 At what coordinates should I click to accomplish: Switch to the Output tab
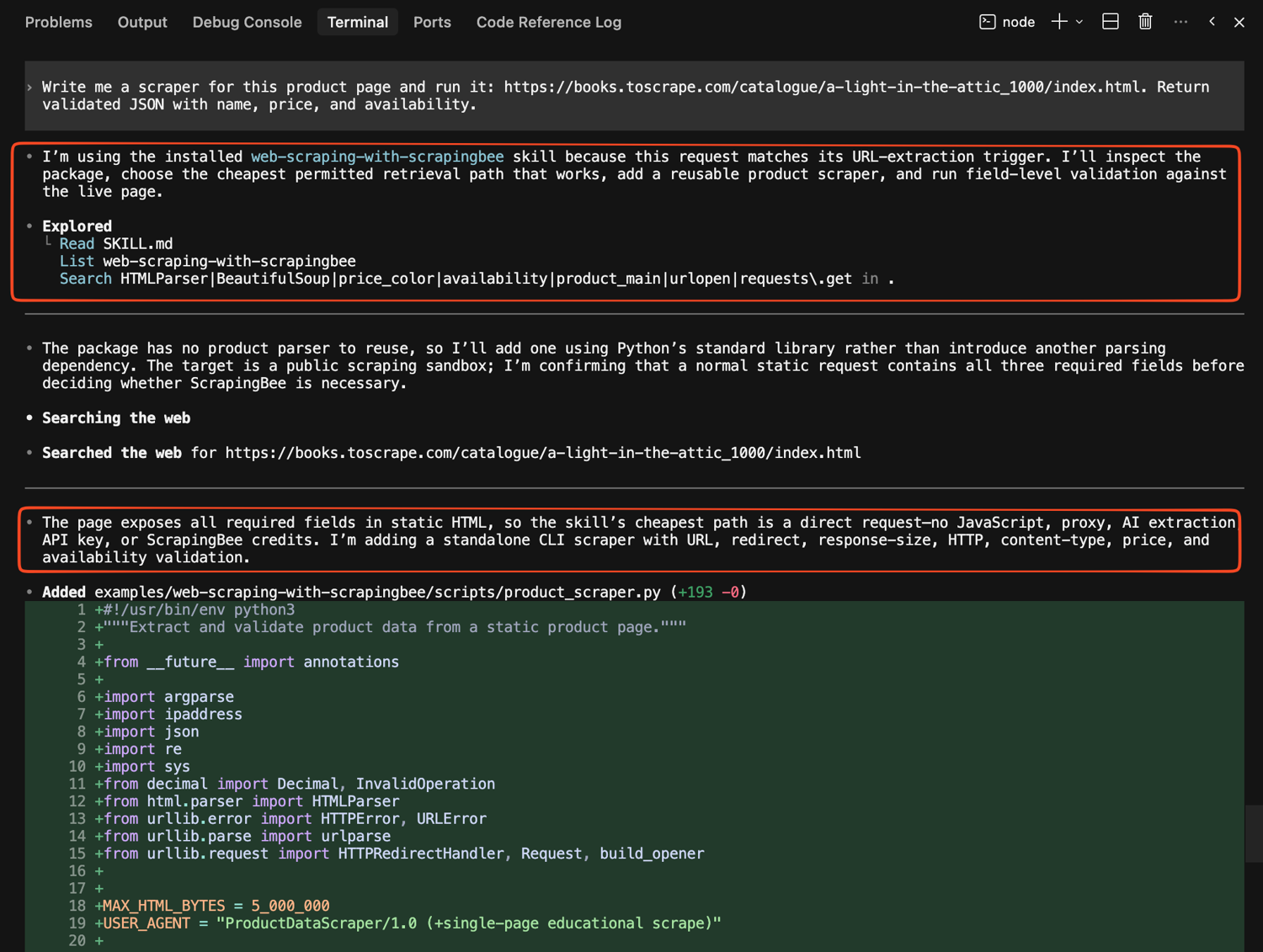click(x=142, y=22)
